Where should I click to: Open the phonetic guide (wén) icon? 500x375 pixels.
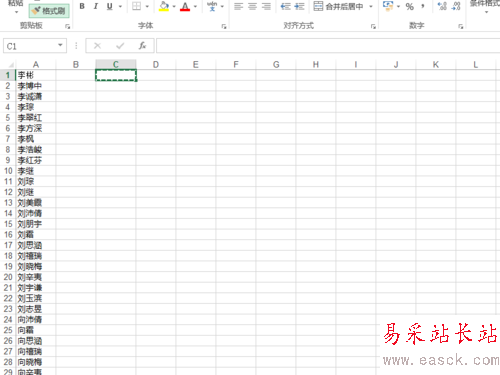[x=212, y=6]
